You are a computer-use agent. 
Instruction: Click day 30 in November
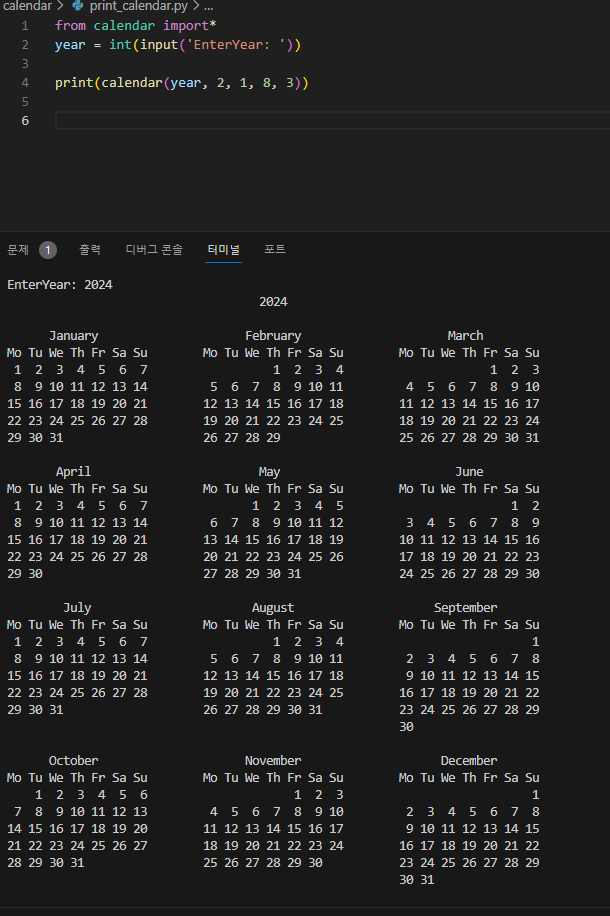316,863
